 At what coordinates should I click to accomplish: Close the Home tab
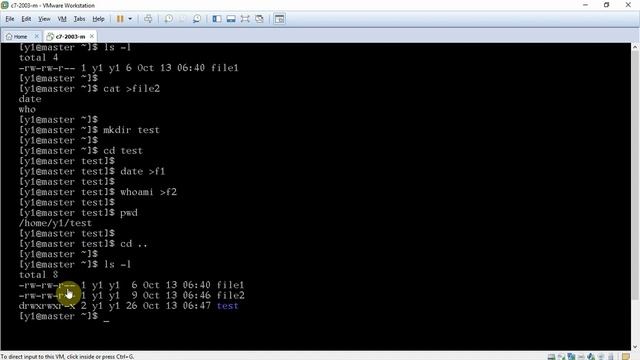pyautogui.click(x=36, y=36)
